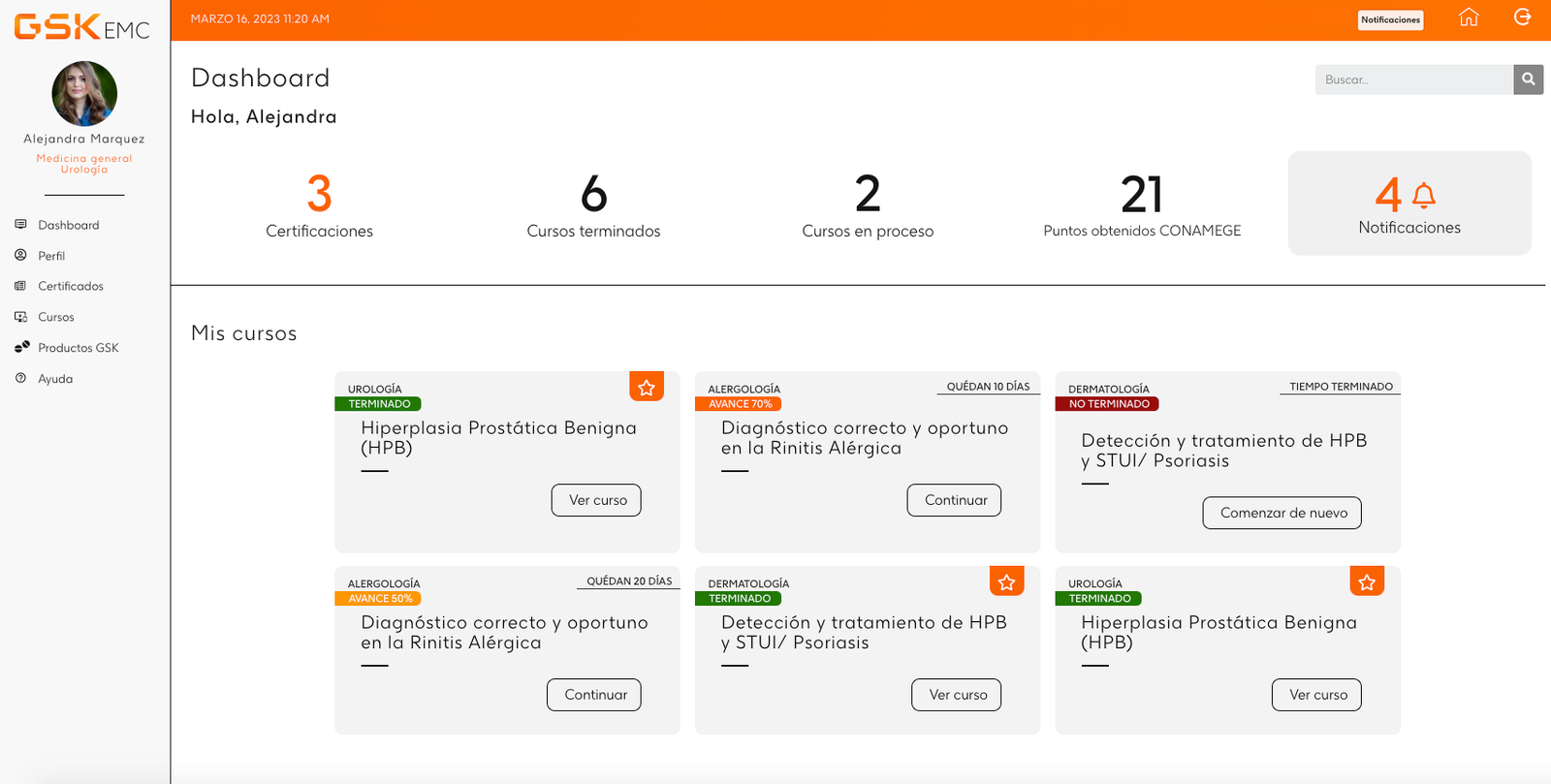Continue the Rinitis Alérgica course at 70%
The height and width of the screenshot is (784, 1551).
point(954,500)
